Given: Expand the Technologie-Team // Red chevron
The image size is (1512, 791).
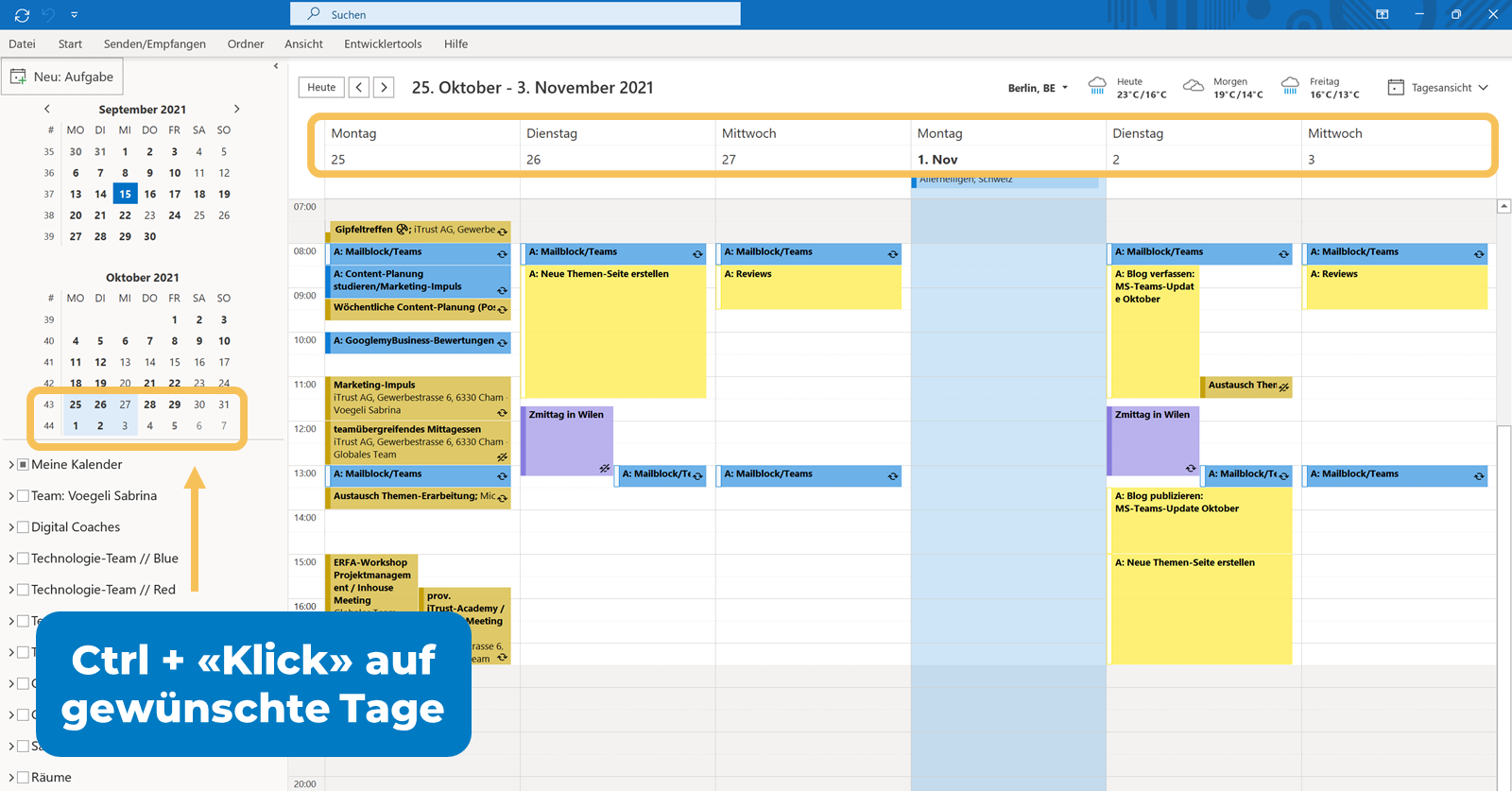Looking at the screenshot, I should (11, 590).
